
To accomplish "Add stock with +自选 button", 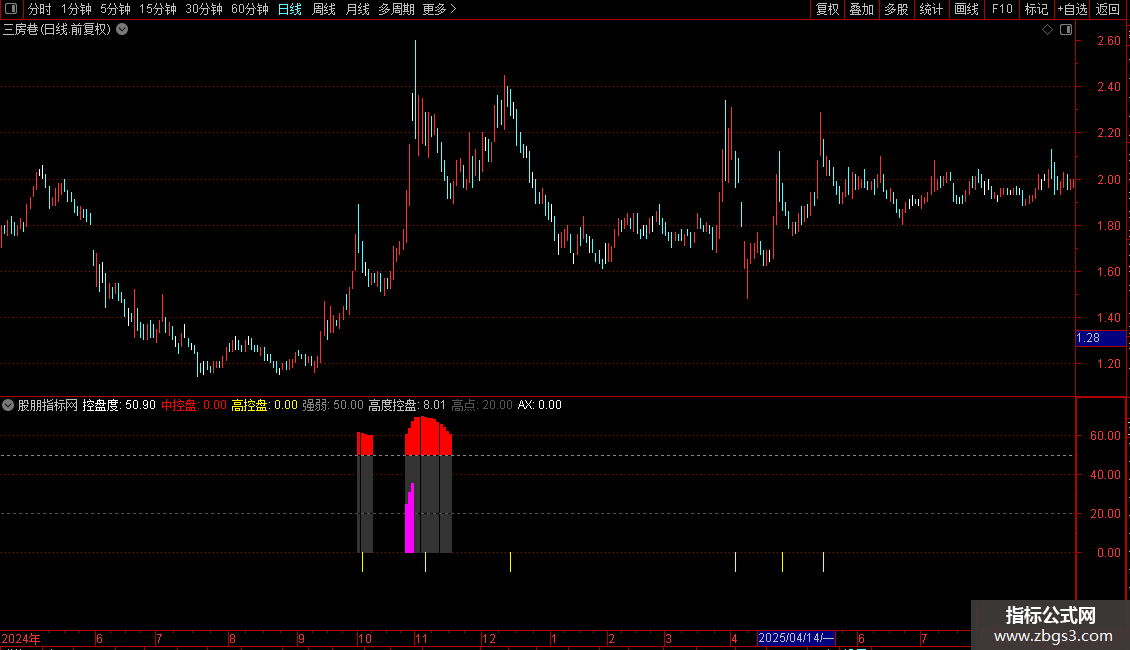I will (x=1072, y=9).
